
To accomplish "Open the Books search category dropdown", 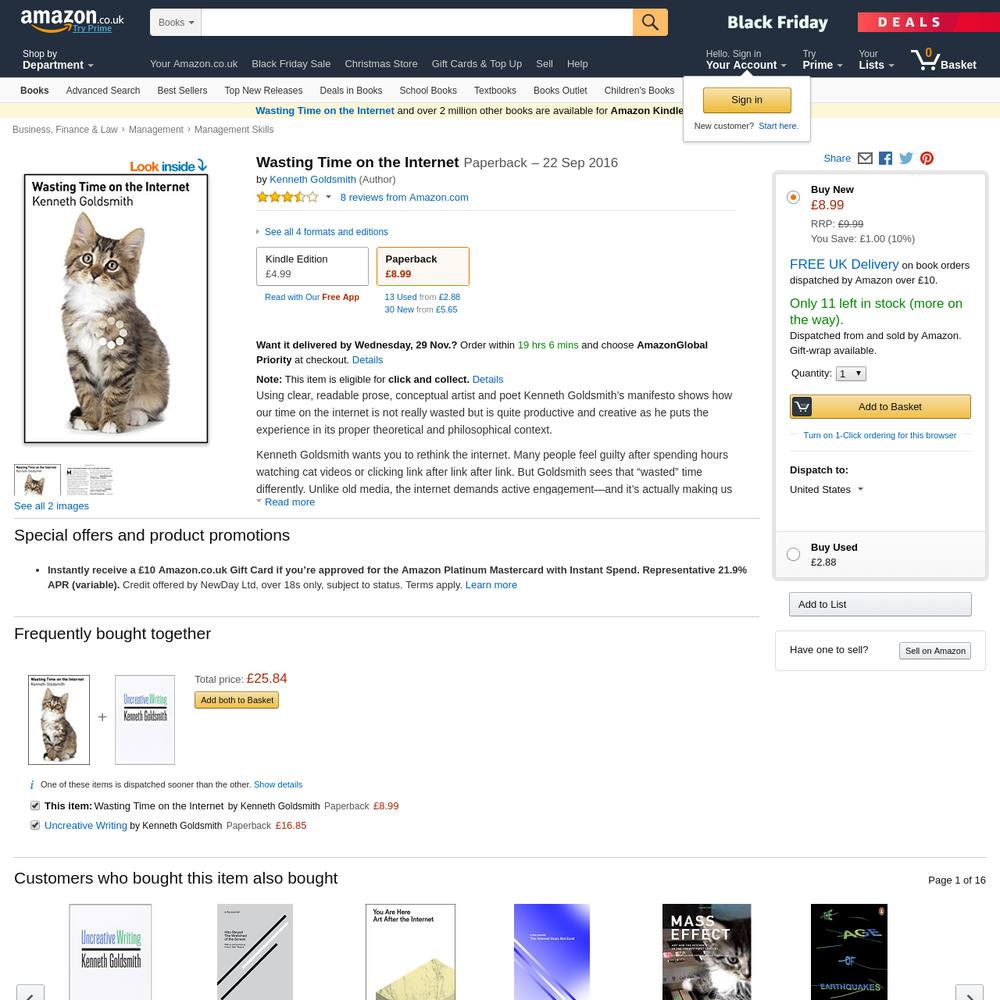I will (176, 22).
